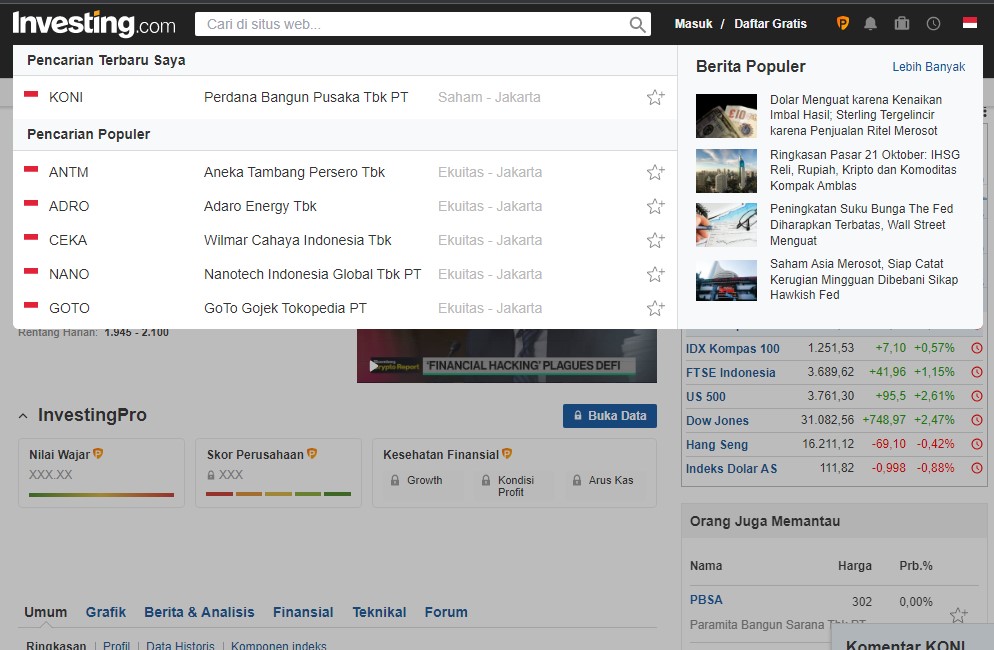
Task: Open the clock icon in header
Action: tap(933, 23)
